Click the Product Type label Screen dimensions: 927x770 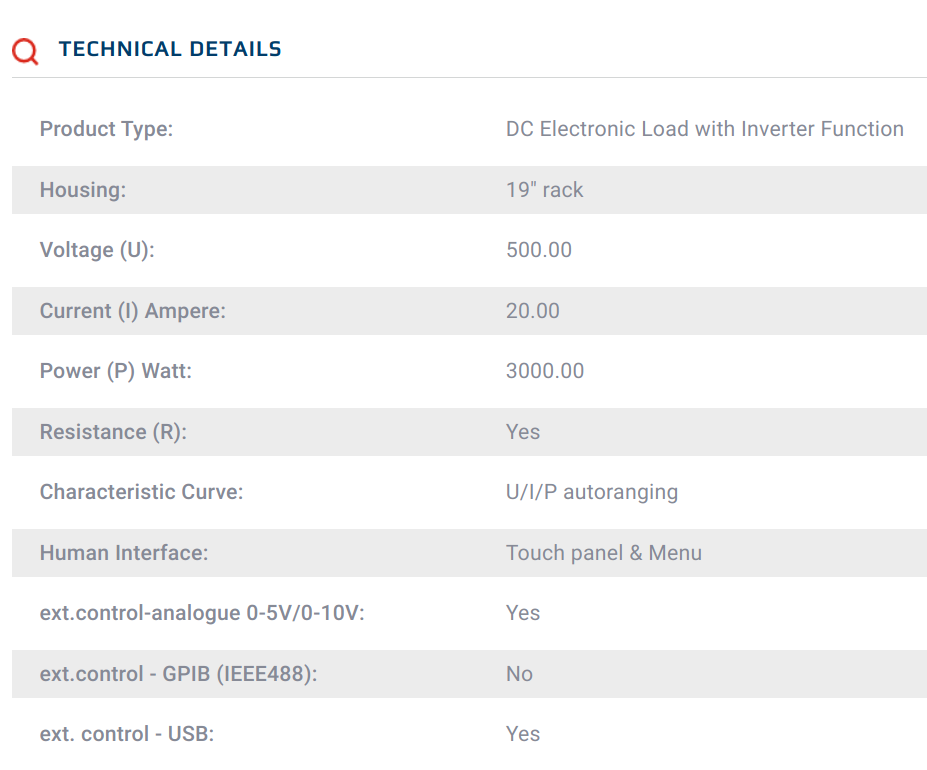coord(106,129)
